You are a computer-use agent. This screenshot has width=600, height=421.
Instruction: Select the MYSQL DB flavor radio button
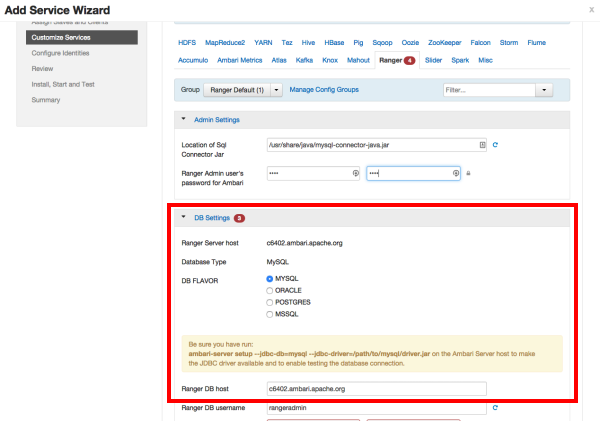tap(270, 278)
